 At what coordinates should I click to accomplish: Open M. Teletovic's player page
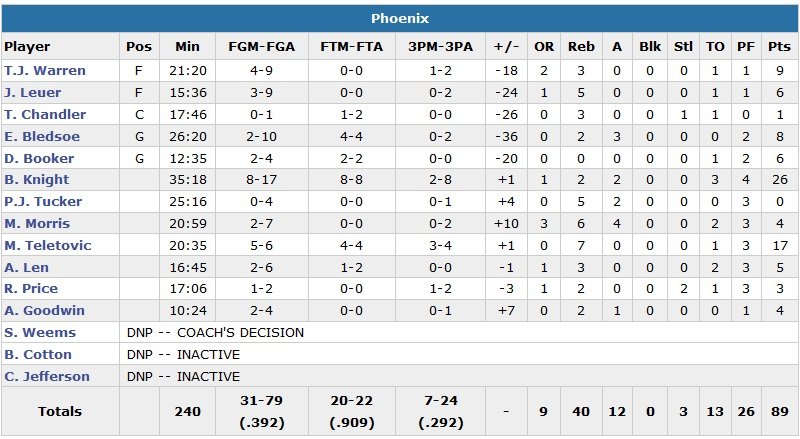coord(46,246)
